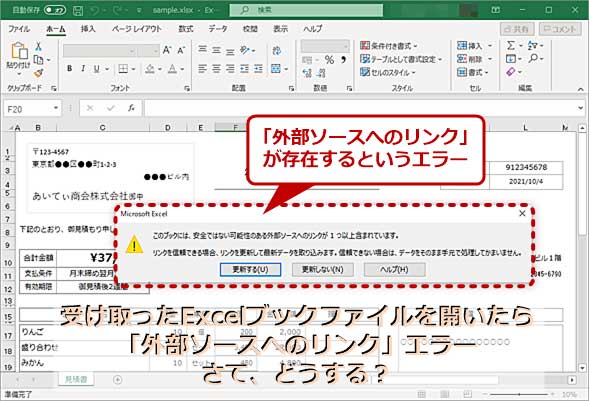Viewport: 589px width, 401px height.
Task: Click the Copy icon in clipboard group
Action: point(38,60)
